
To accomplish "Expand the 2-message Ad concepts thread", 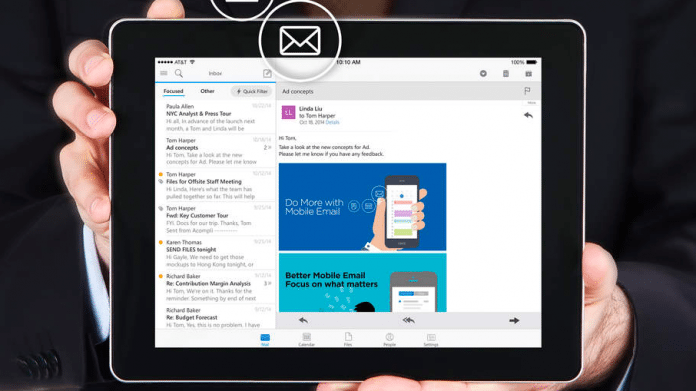I will [268, 147].
